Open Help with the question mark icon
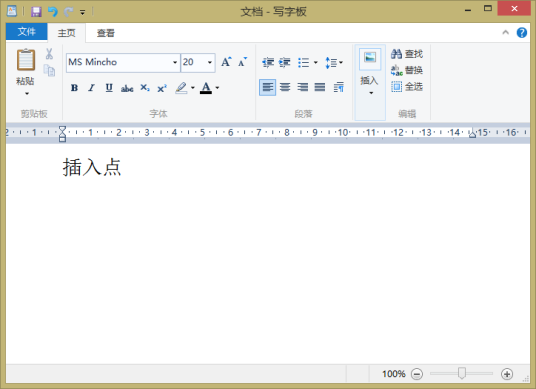Image resolution: width=536 pixels, height=389 pixels. point(522,33)
